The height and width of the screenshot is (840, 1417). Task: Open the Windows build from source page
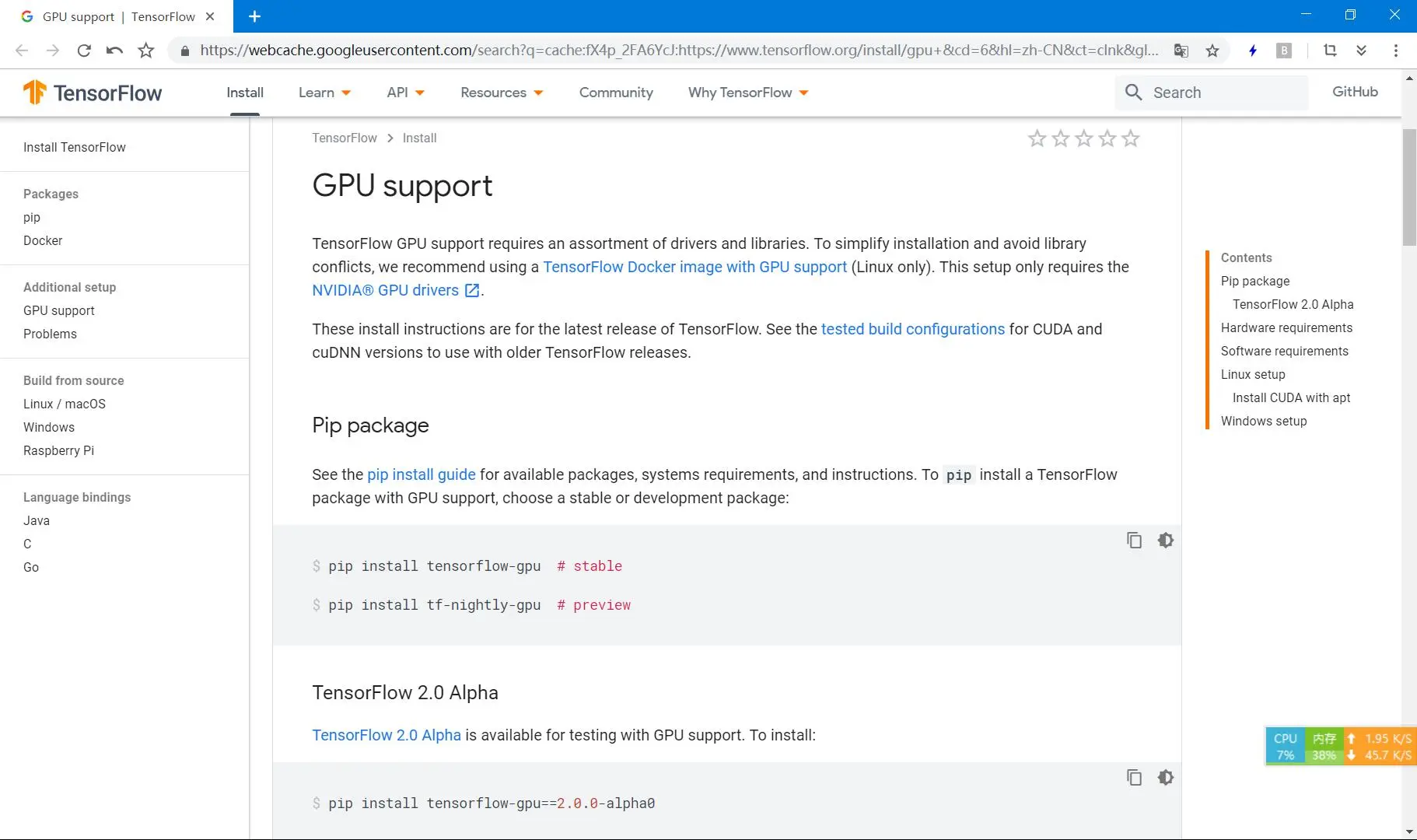coord(49,427)
